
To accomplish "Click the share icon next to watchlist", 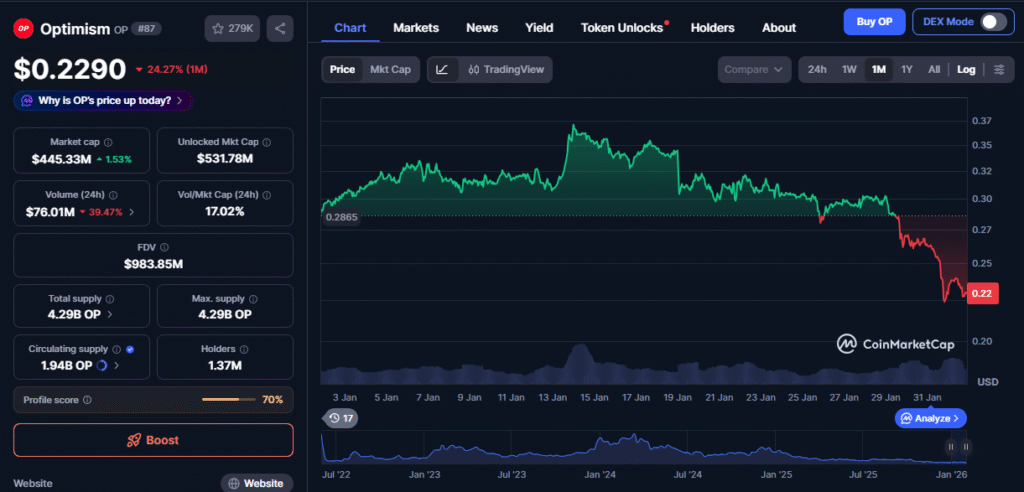I will [x=280, y=29].
